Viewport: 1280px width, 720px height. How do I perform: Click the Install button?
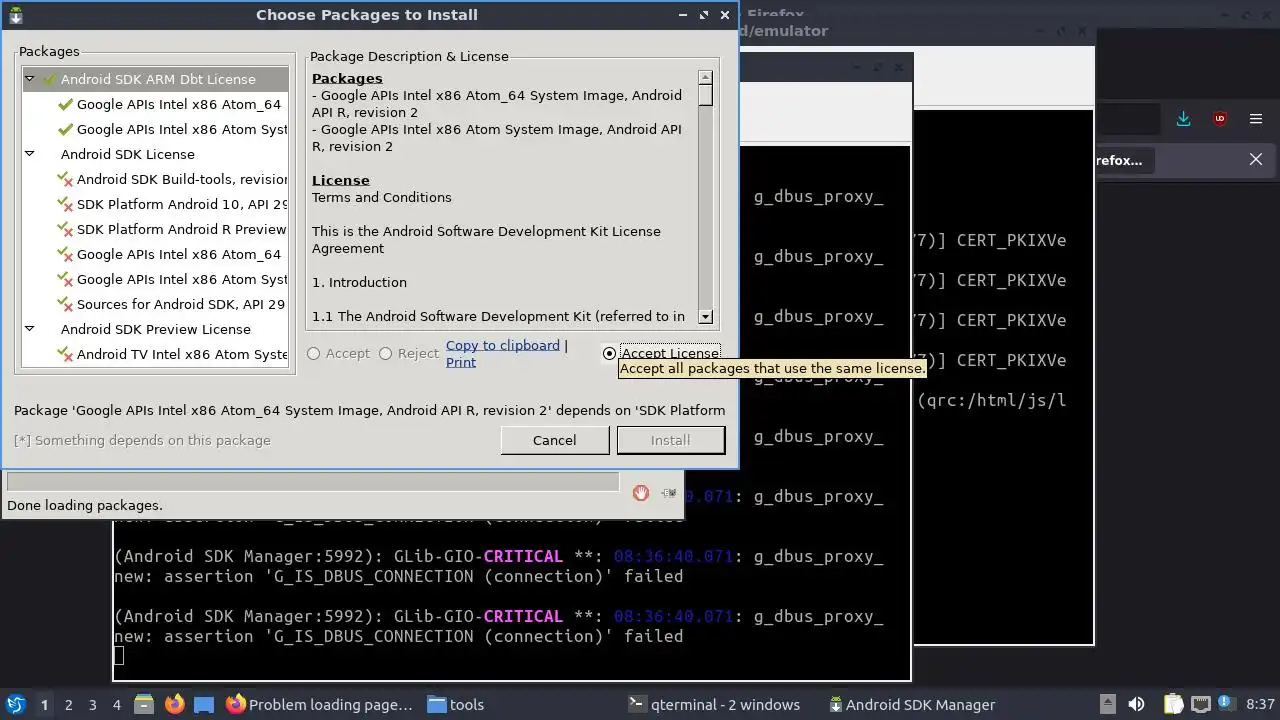pyautogui.click(x=670, y=440)
